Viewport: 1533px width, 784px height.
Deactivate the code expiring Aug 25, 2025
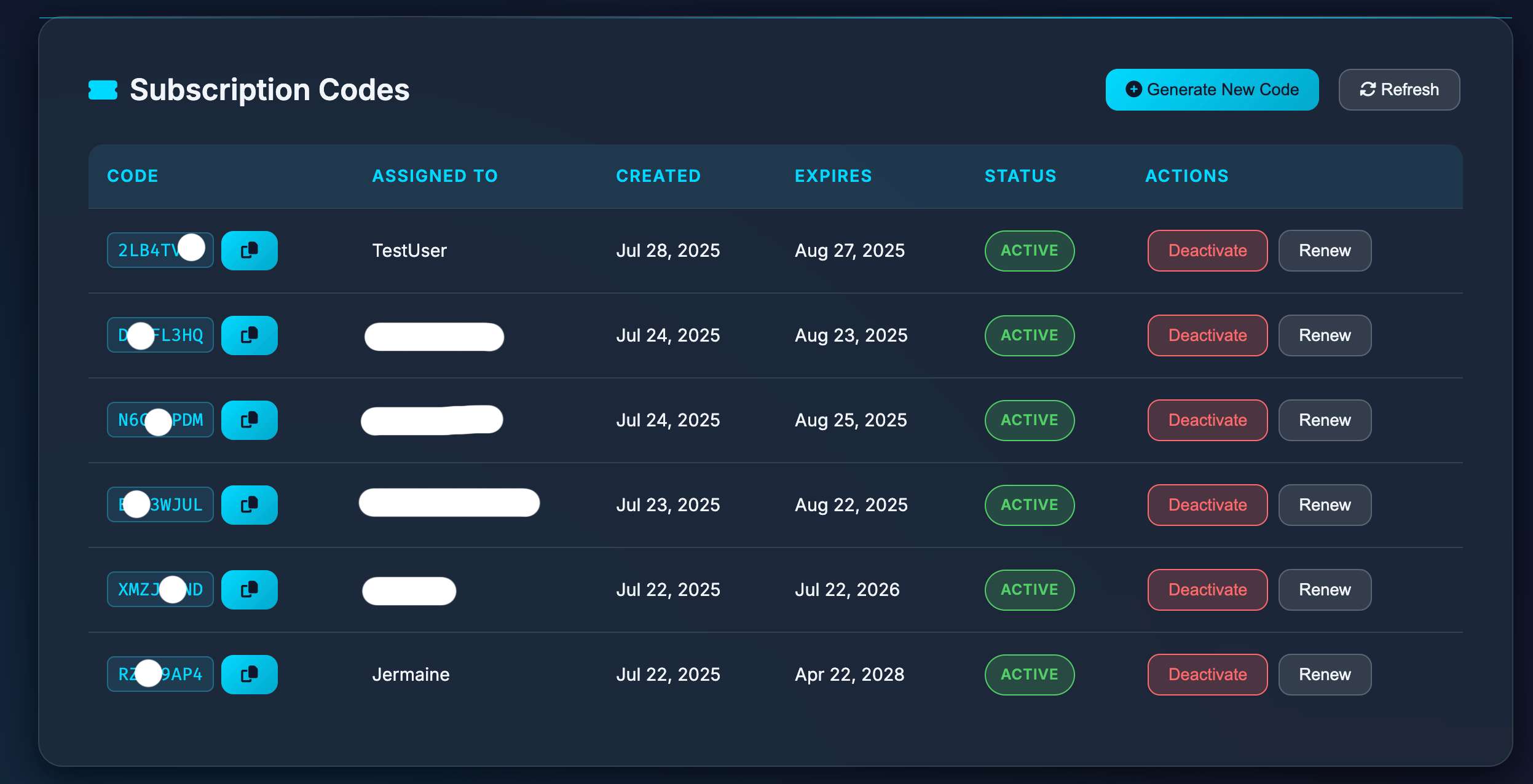tap(1206, 420)
